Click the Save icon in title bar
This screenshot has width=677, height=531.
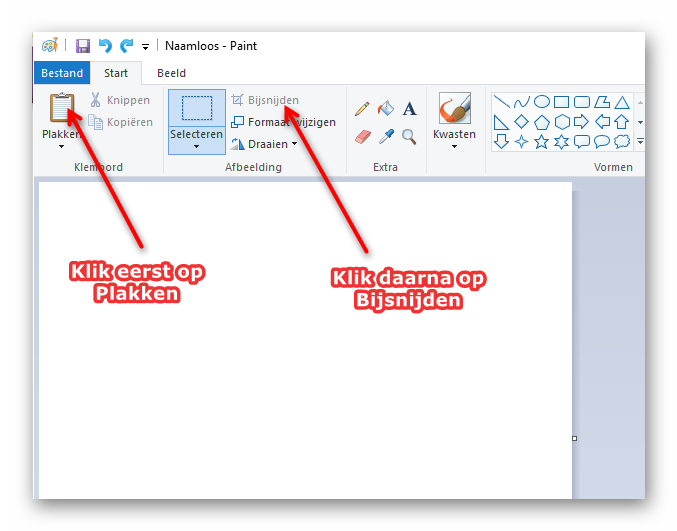tap(83, 46)
